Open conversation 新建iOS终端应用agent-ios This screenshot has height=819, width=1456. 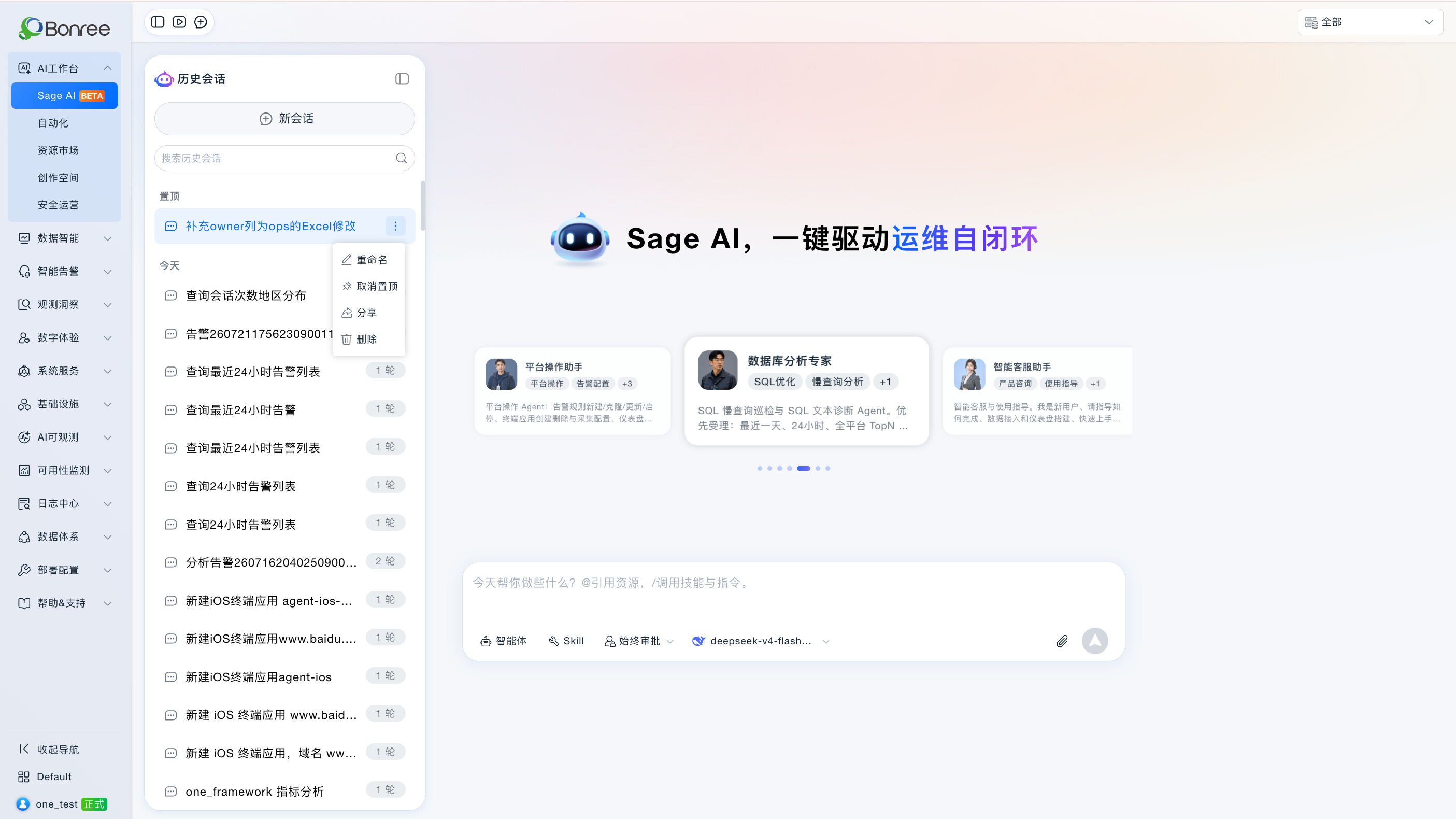284,677
